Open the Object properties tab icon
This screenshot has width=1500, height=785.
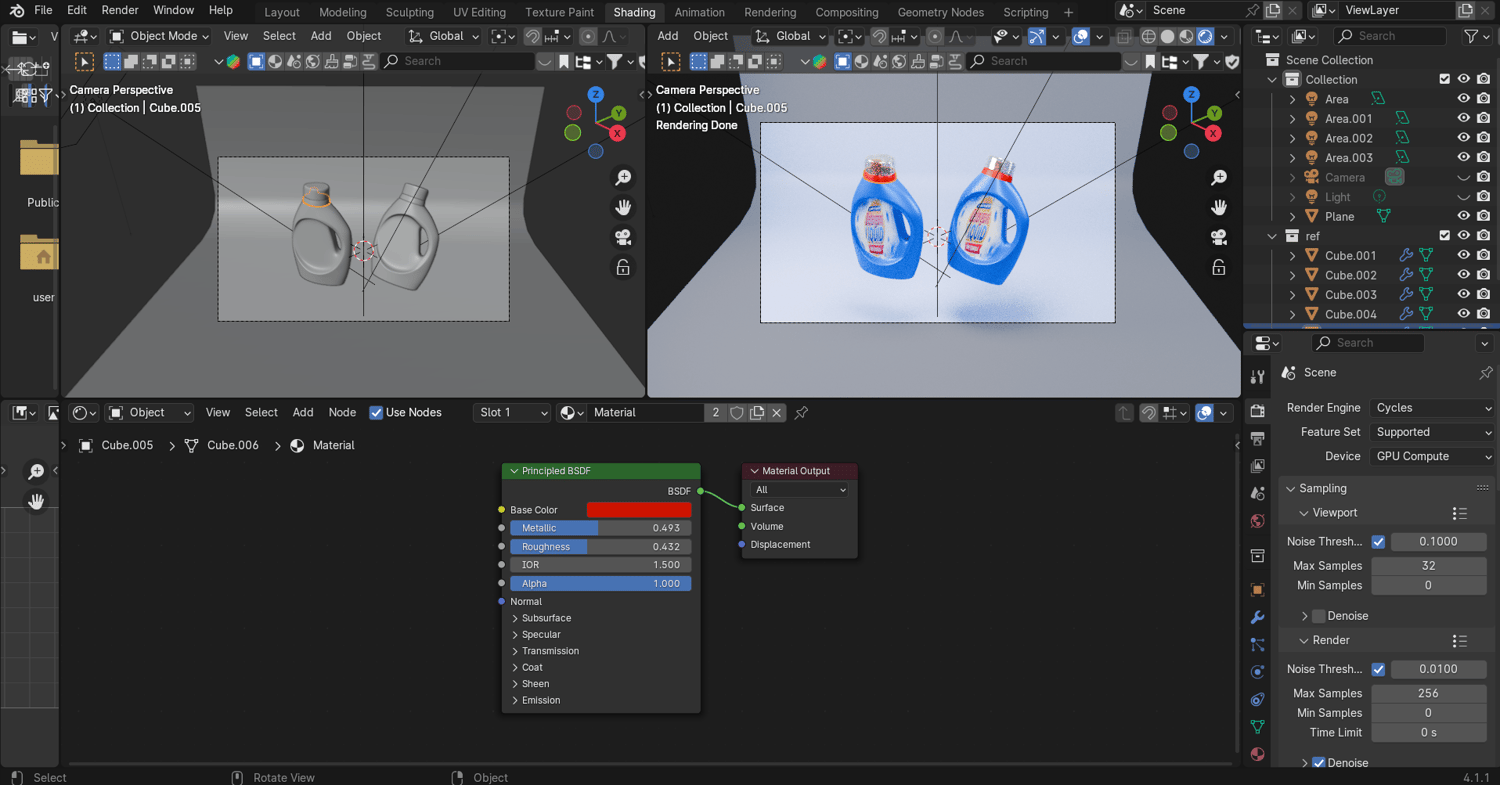pyautogui.click(x=1258, y=589)
